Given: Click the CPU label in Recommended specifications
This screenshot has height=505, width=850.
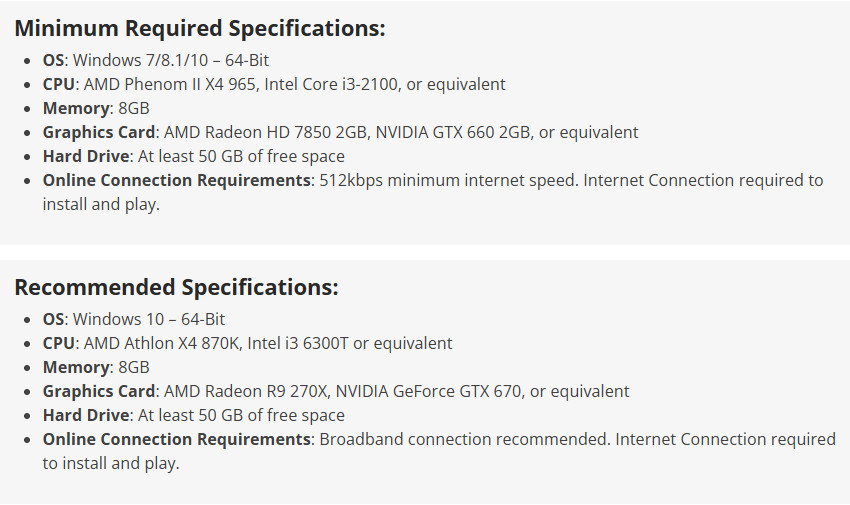Looking at the screenshot, I should pyautogui.click(x=58, y=343).
